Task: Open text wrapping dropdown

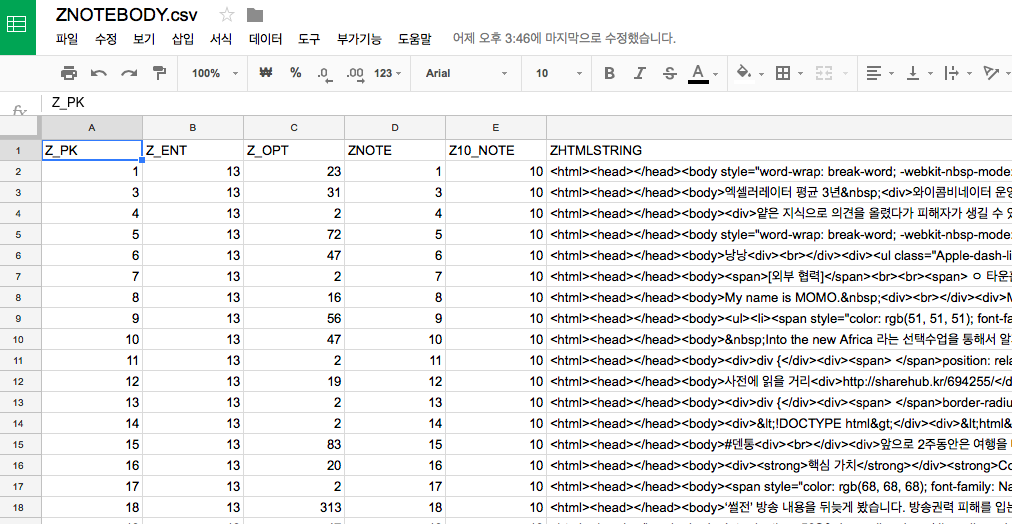Action: click(x=956, y=74)
